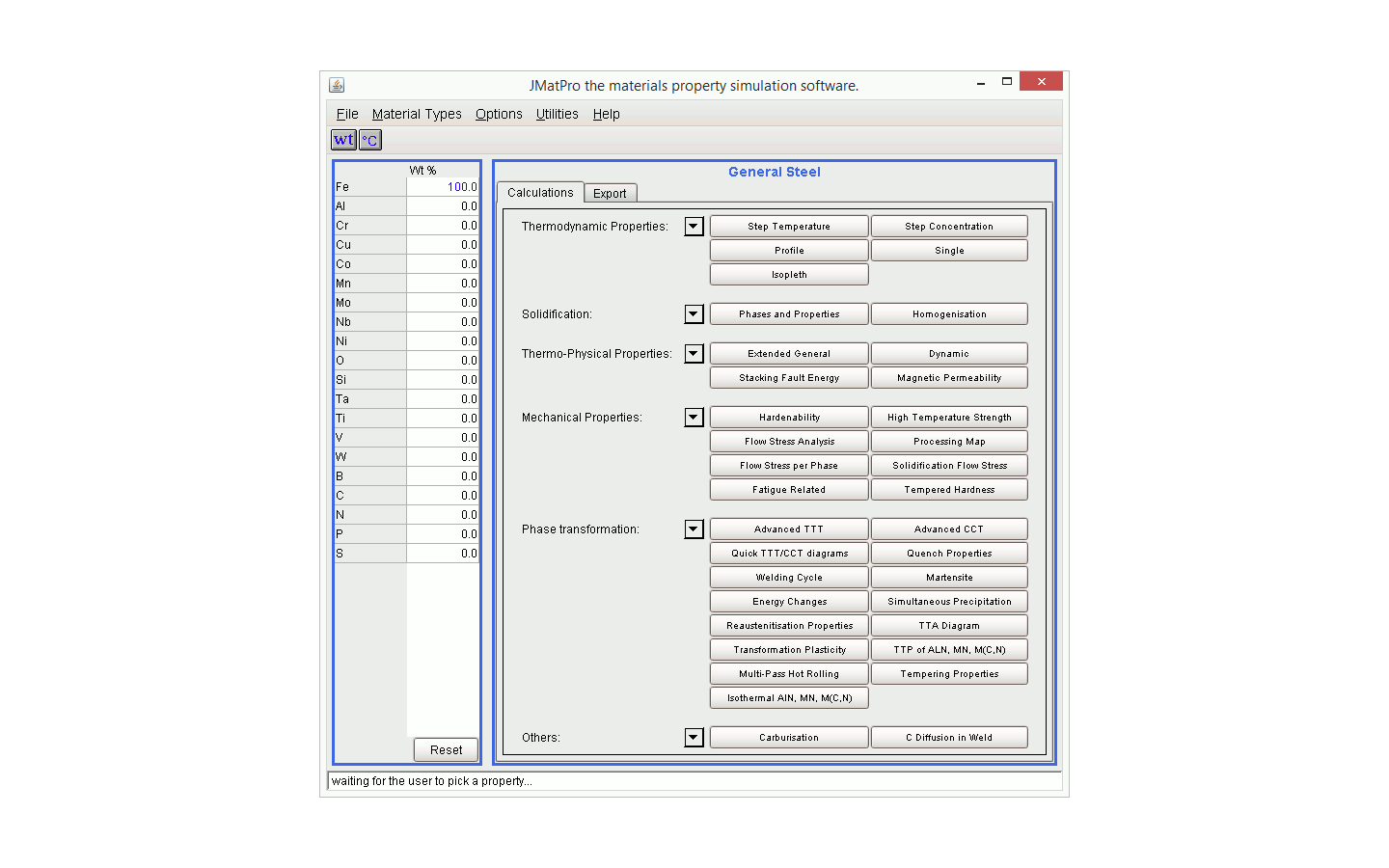1389x868 pixels.
Task: Open High Temperature Strength calculation
Action: pyautogui.click(x=949, y=418)
